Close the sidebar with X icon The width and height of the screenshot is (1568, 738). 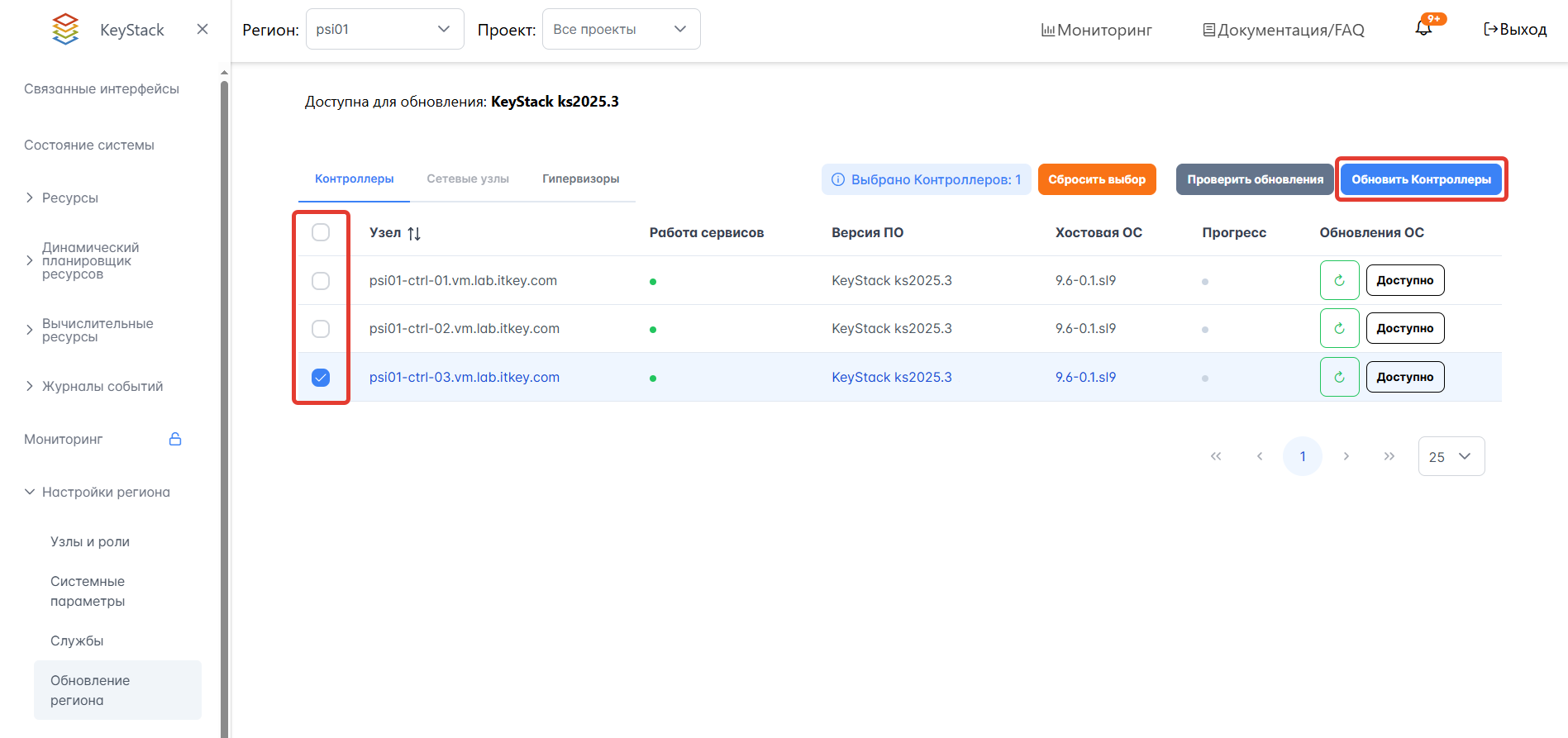point(203,29)
